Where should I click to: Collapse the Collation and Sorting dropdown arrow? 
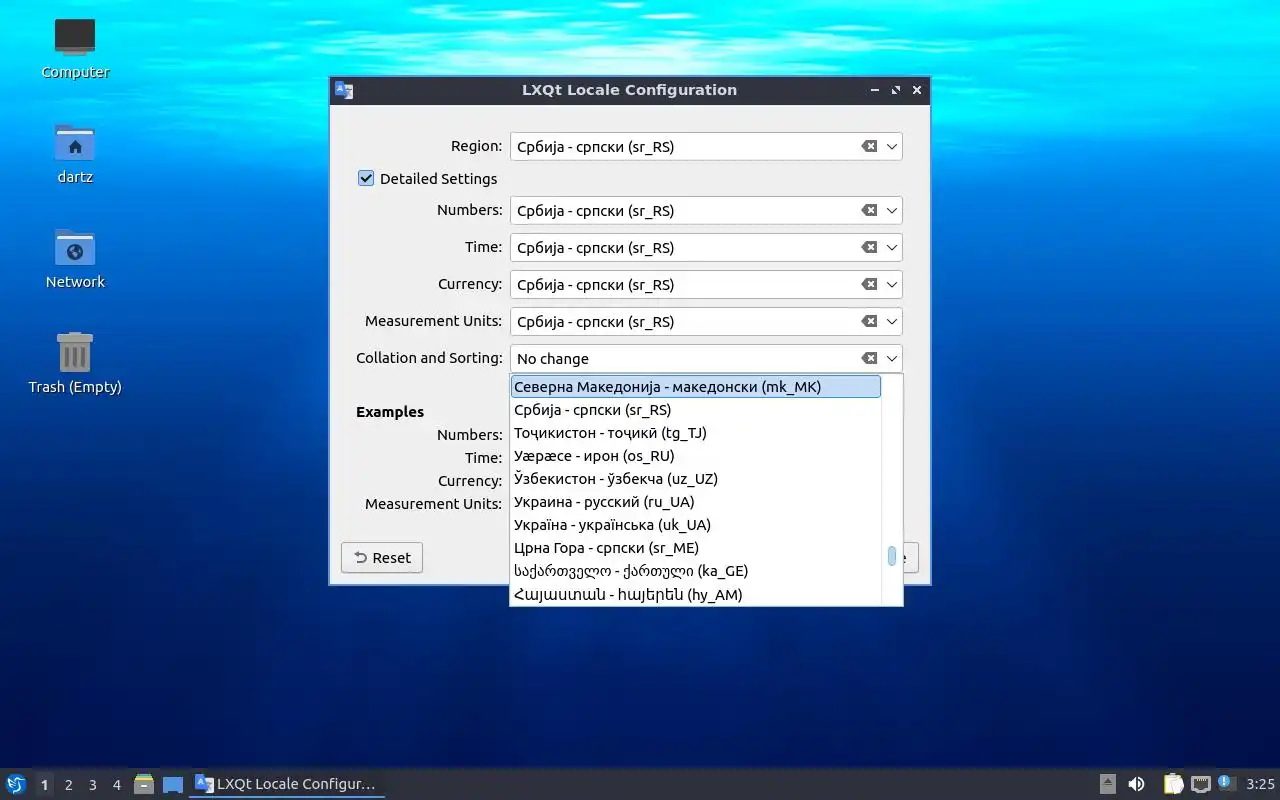(892, 358)
